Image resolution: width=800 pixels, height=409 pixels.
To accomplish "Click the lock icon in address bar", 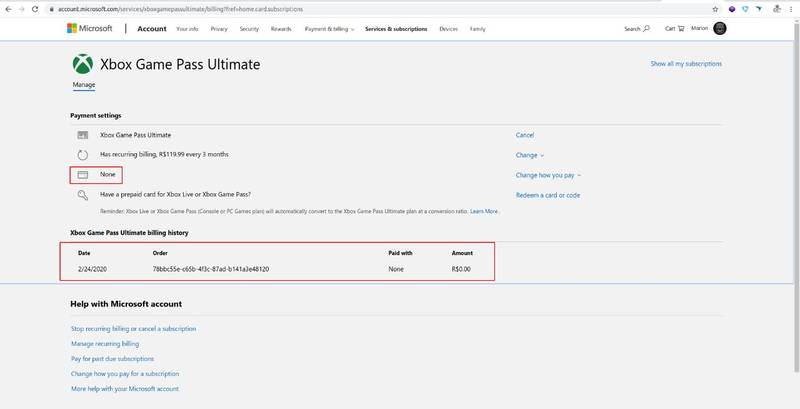I will (x=51, y=9).
